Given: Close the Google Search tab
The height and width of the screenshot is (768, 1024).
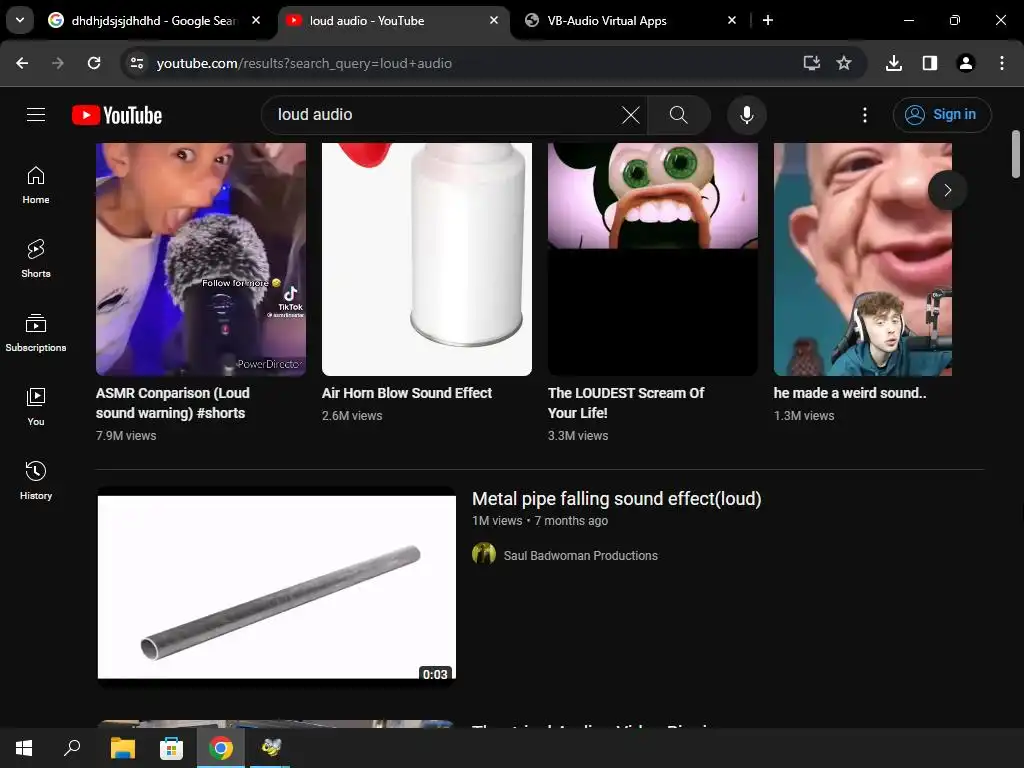Looking at the screenshot, I should point(256,21).
